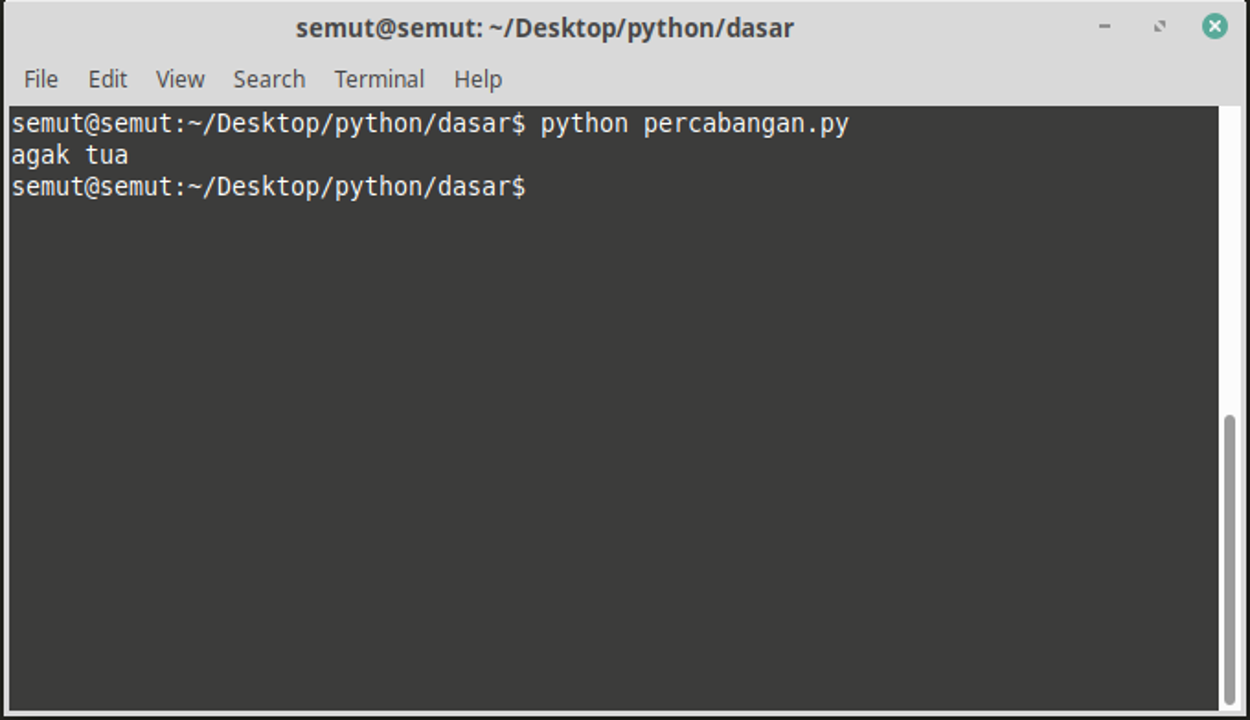Minimize the terminal window
Screen dimensions: 1250x720
1105,27
